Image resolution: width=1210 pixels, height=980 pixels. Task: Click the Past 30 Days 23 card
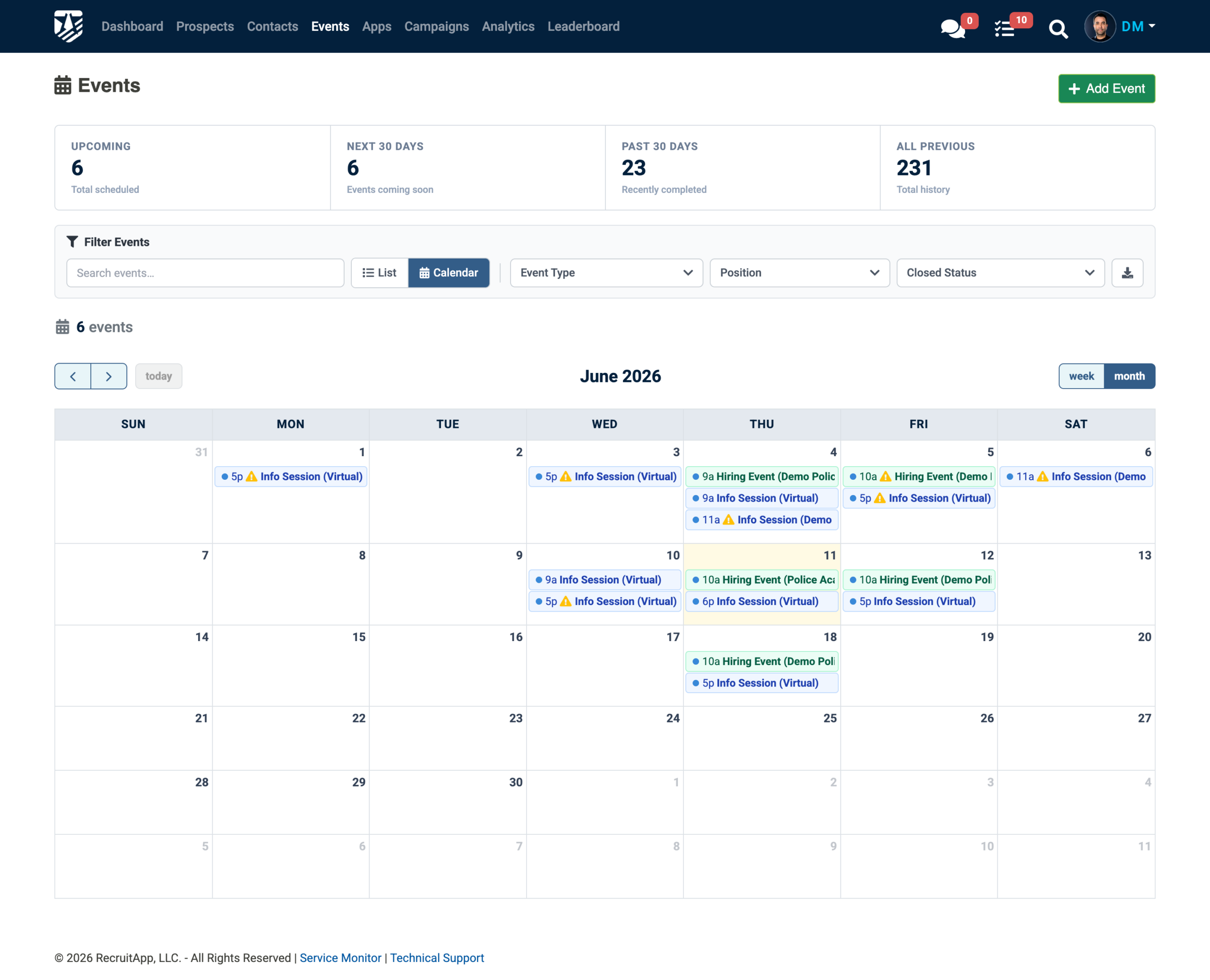point(743,168)
